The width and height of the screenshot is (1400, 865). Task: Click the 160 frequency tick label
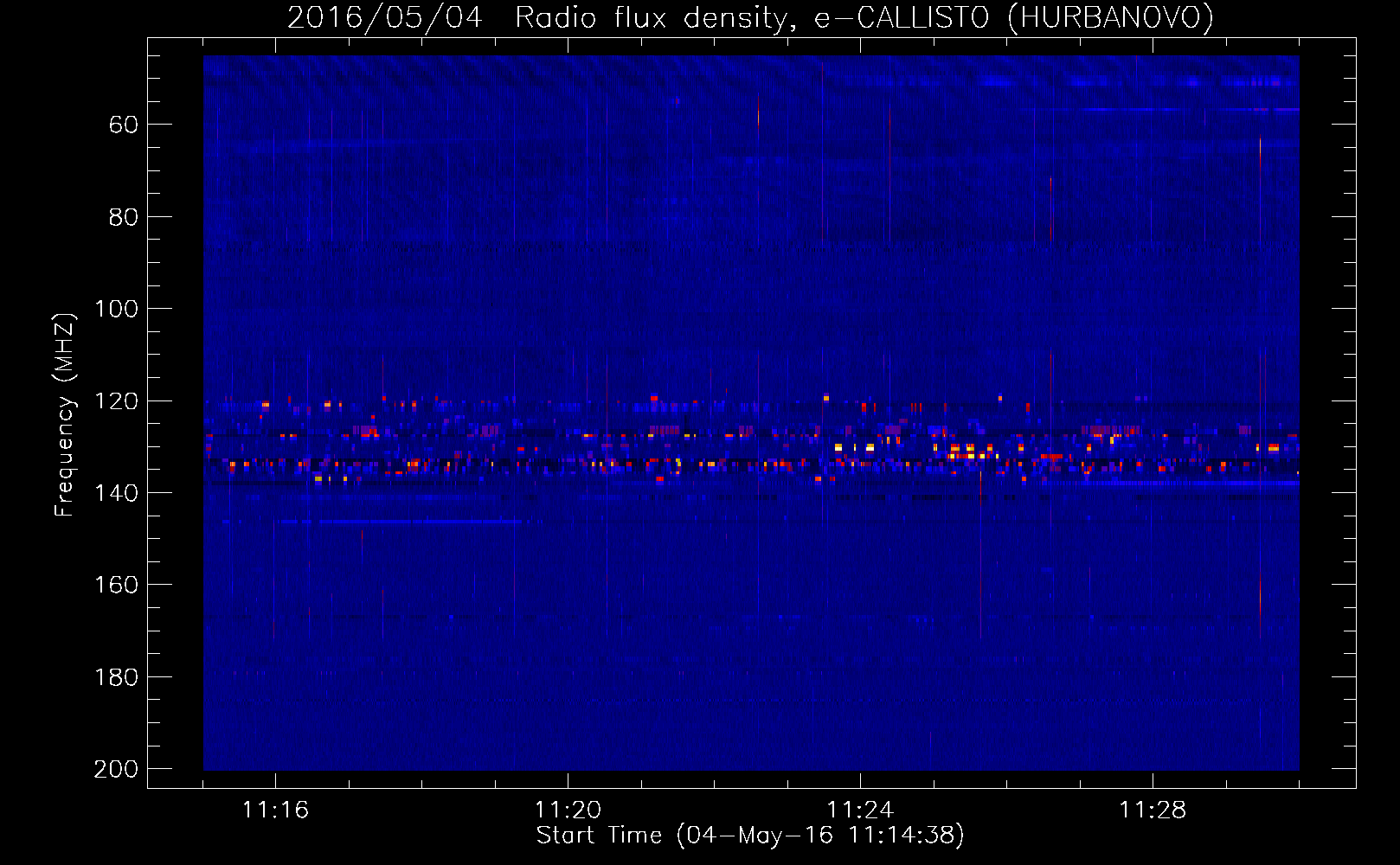pyautogui.click(x=116, y=585)
